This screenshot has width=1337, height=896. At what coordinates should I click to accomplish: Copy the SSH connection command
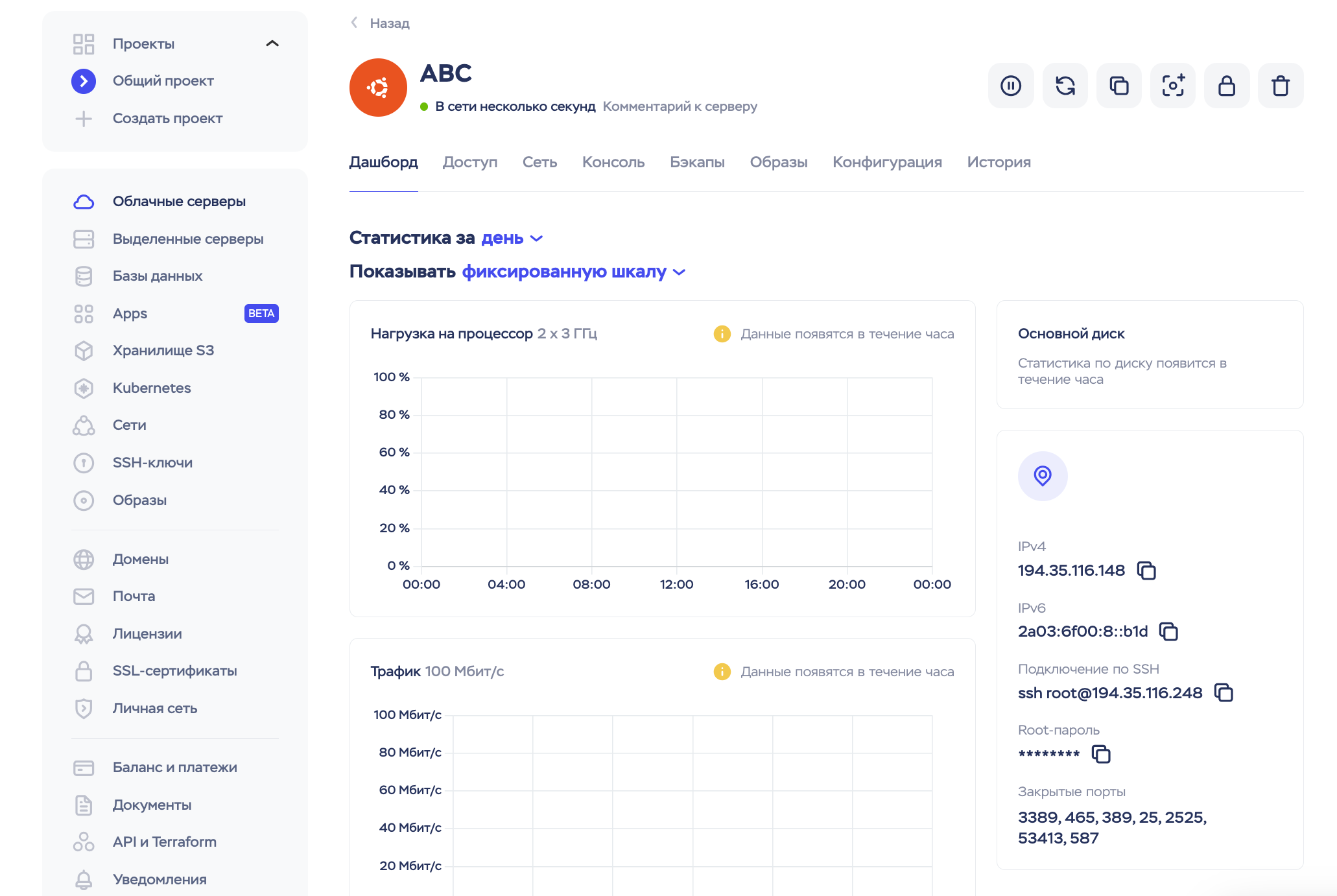click(1223, 692)
